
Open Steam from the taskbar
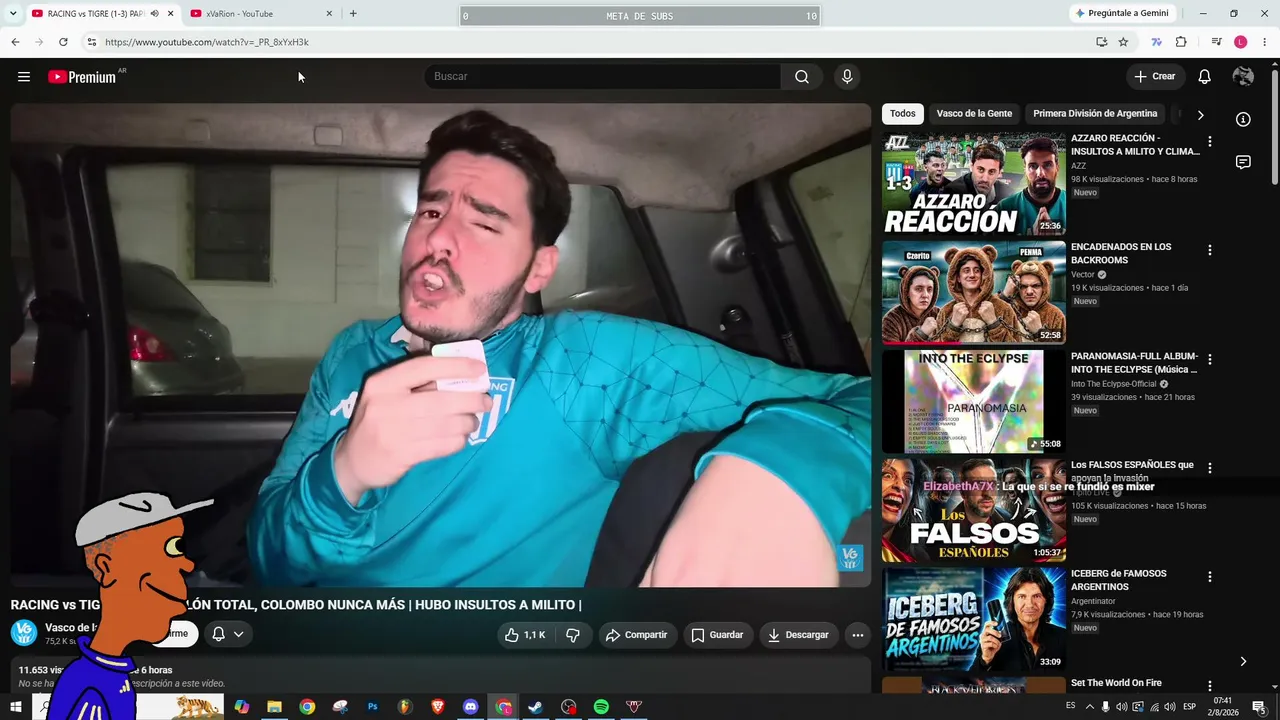click(x=536, y=707)
